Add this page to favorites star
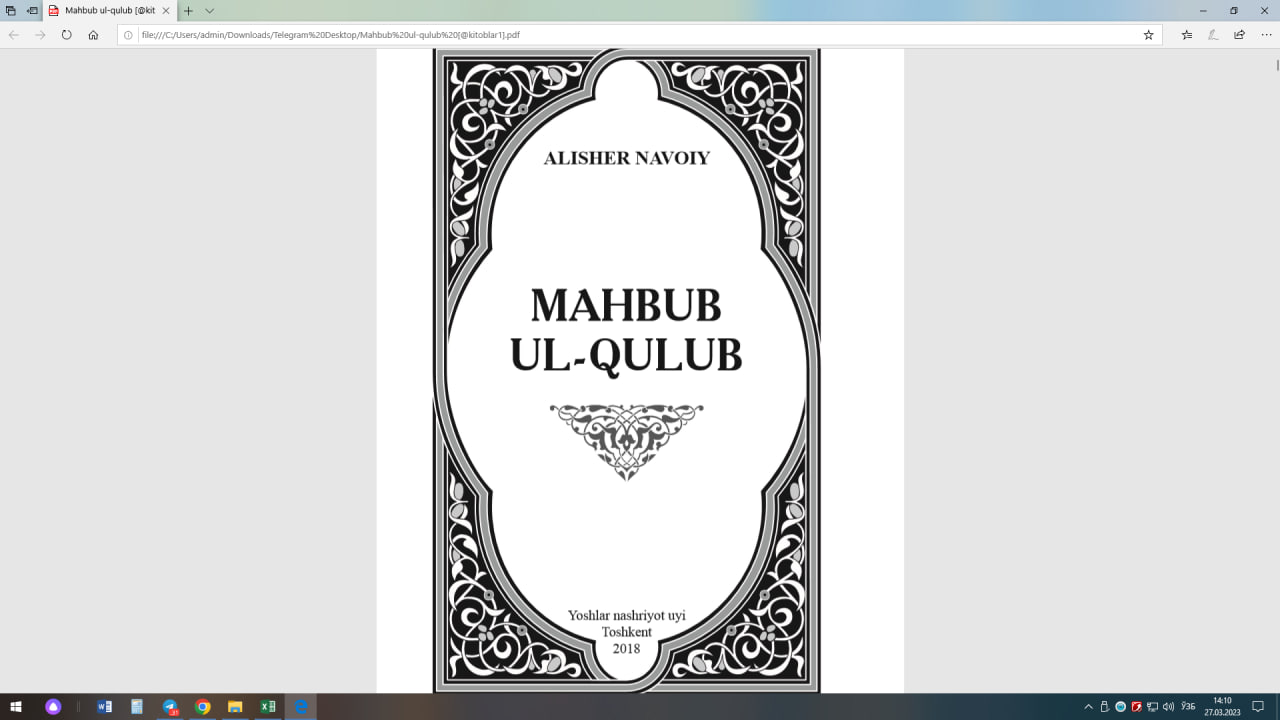Viewport: 1280px width, 720px height. click(1148, 35)
